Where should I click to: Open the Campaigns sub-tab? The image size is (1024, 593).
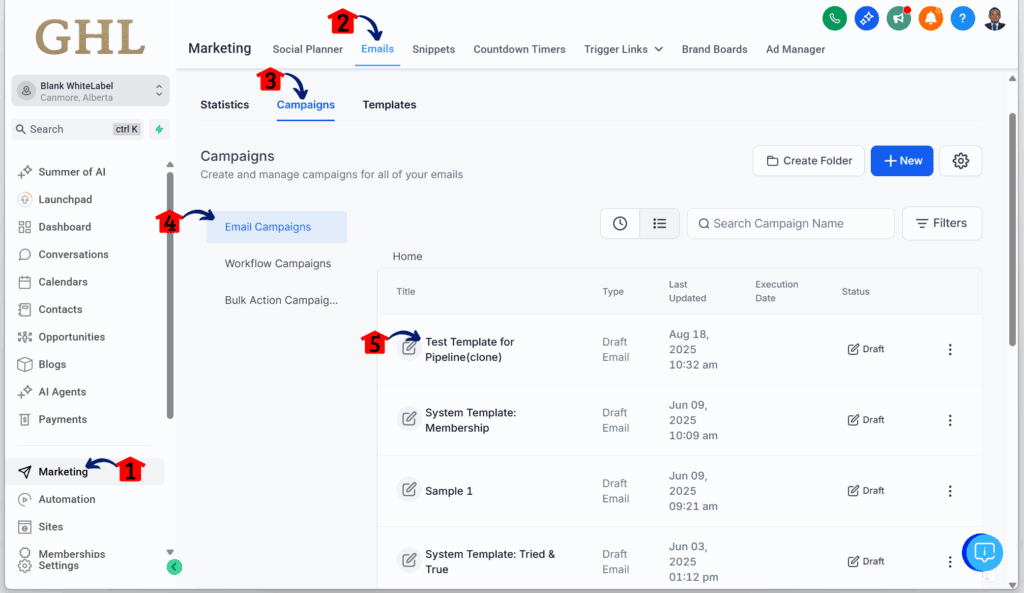pyautogui.click(x=306, y=104)
